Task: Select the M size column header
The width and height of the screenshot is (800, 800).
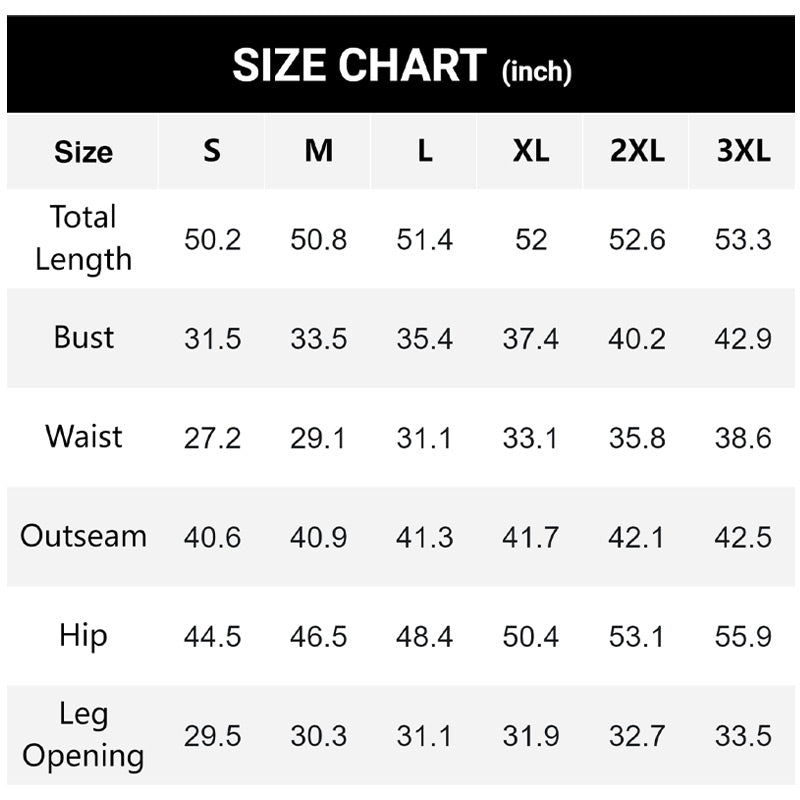Action: click(x=318, y=151)
